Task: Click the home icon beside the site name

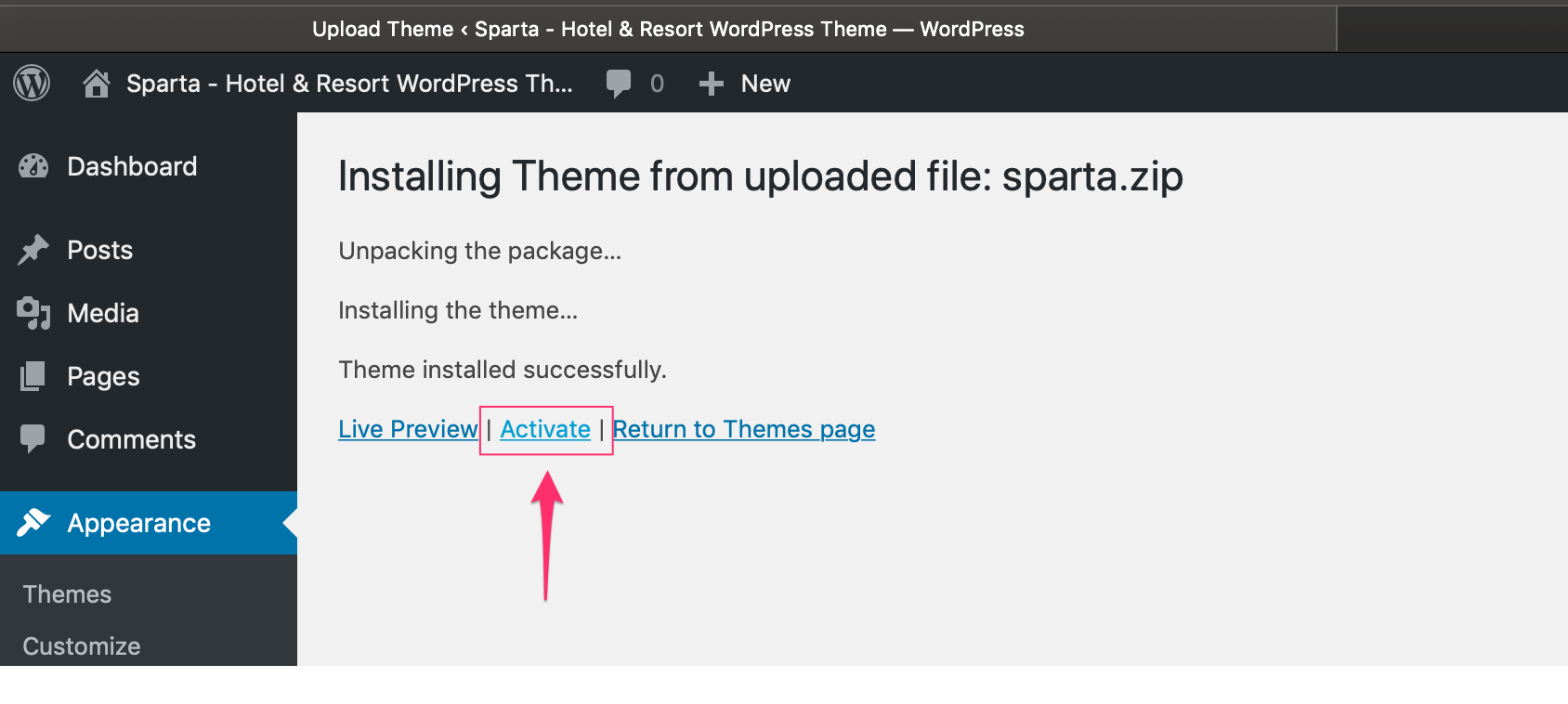Action: coord(97,84)
